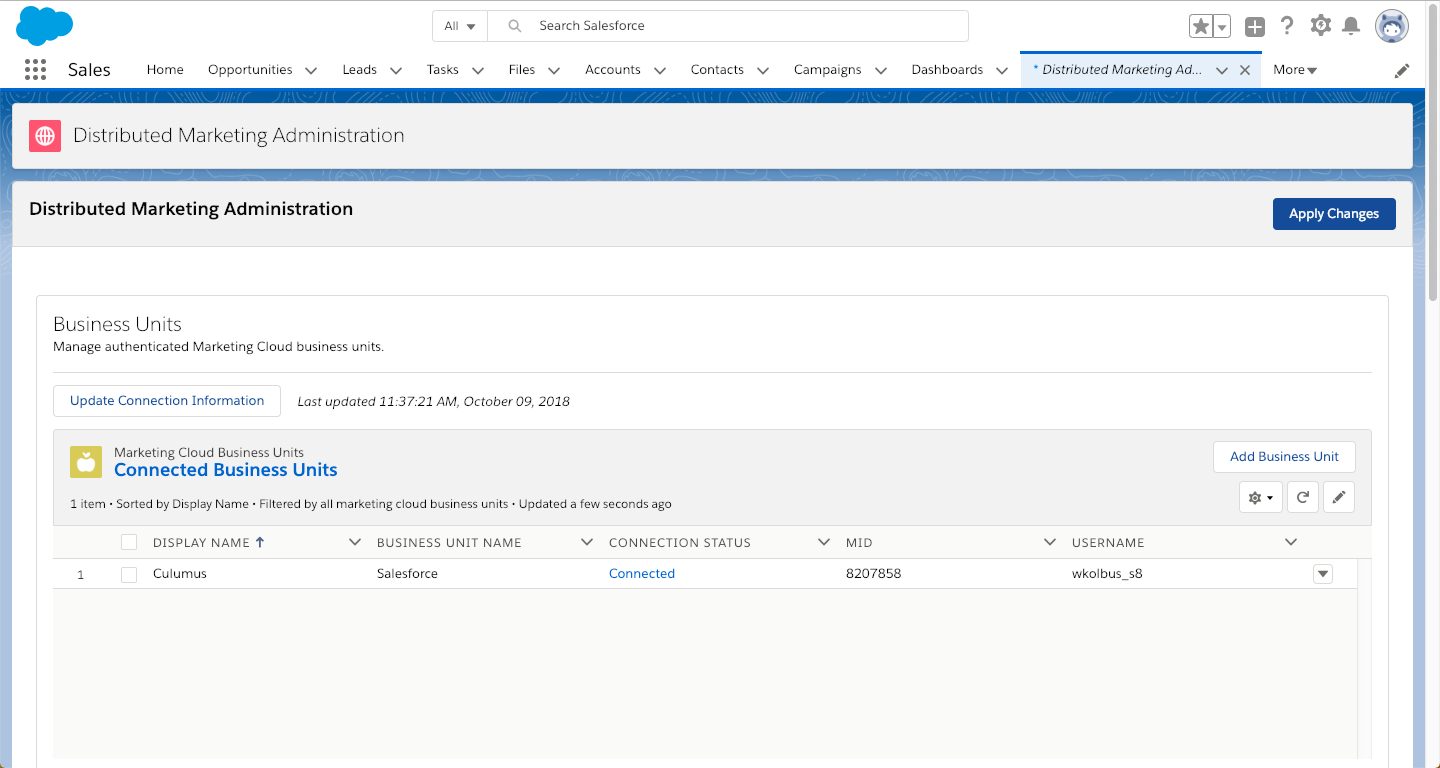Click the Culumus display name cell

tap(180, 574)
